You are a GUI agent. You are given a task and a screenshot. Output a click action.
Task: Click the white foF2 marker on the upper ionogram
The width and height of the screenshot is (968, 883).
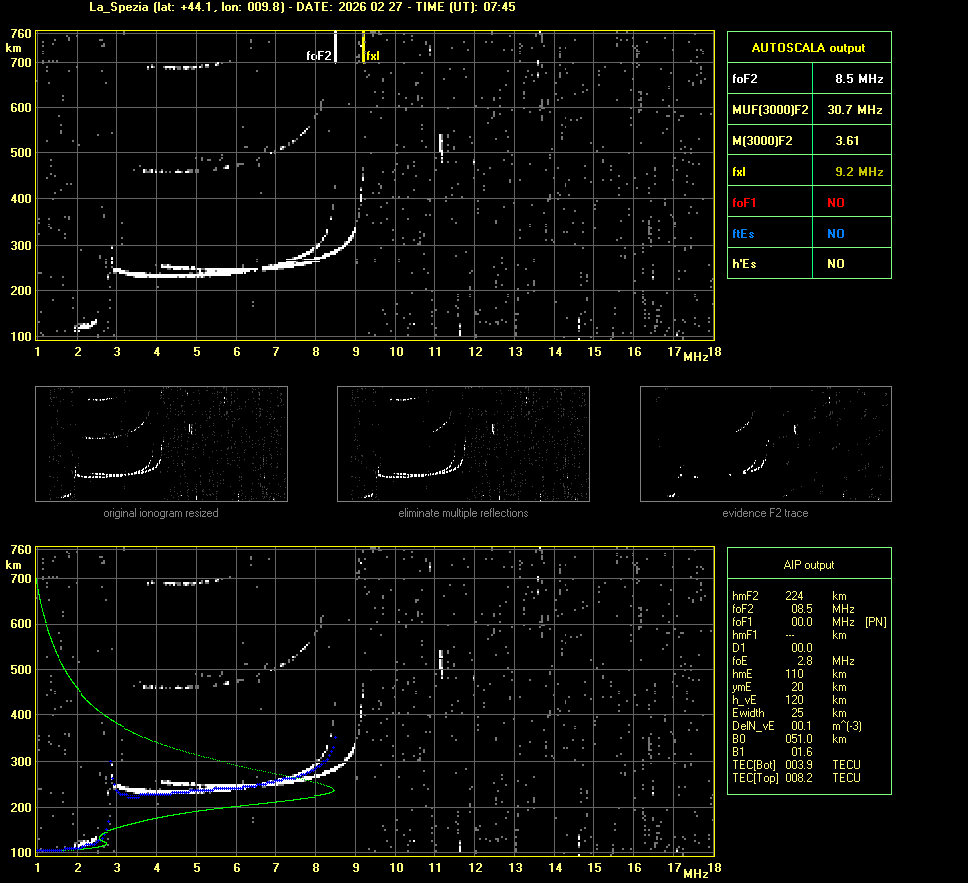335,48
